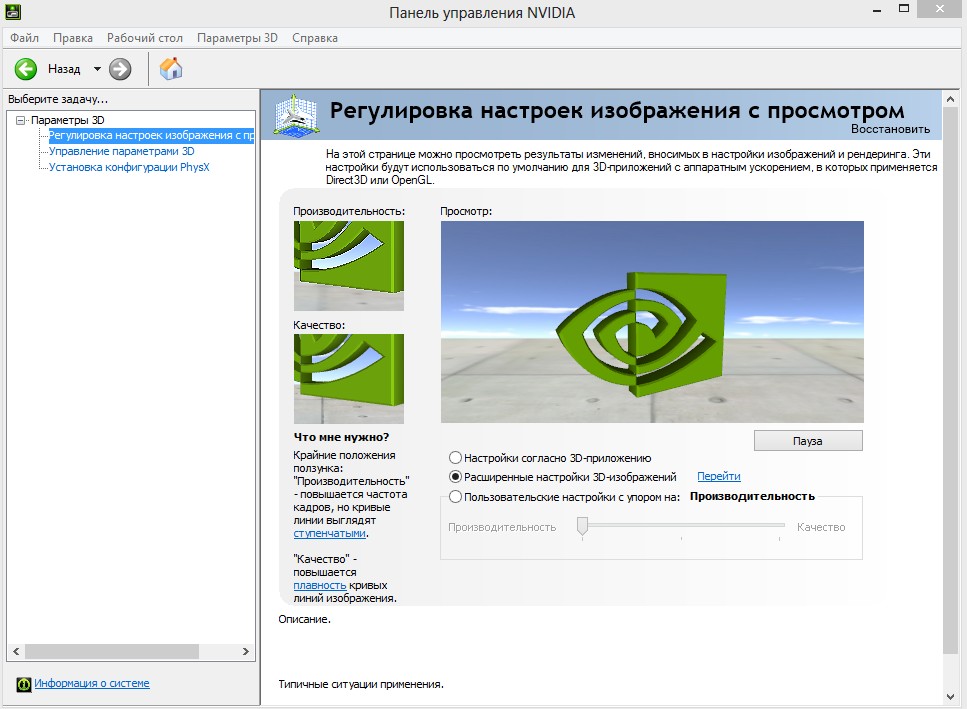Open the 'Справка' menu
Image resolution: width=967 pixels, height=709 pixels.
pos(315,38)
